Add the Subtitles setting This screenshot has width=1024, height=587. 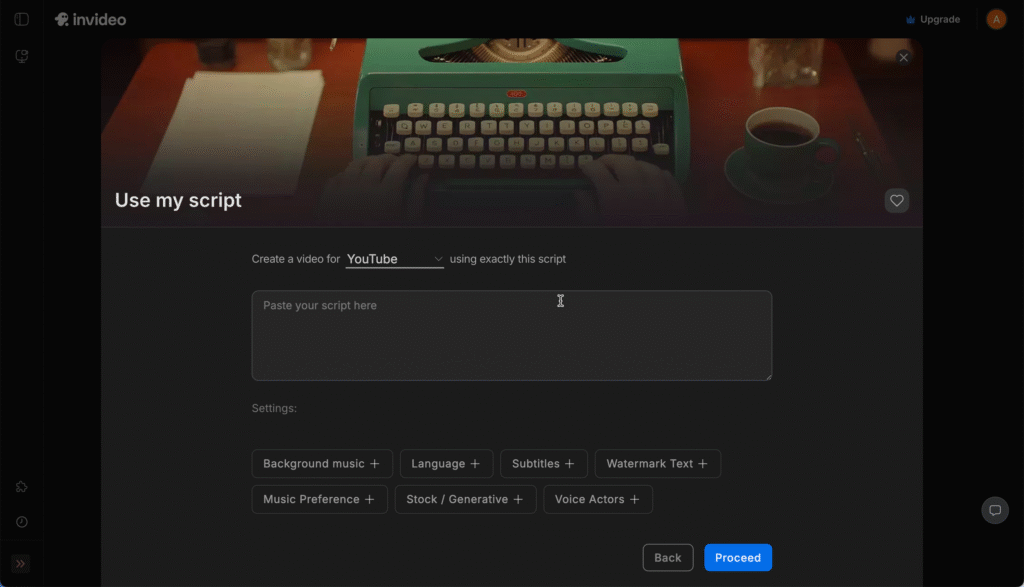click(x=543, y=464)
